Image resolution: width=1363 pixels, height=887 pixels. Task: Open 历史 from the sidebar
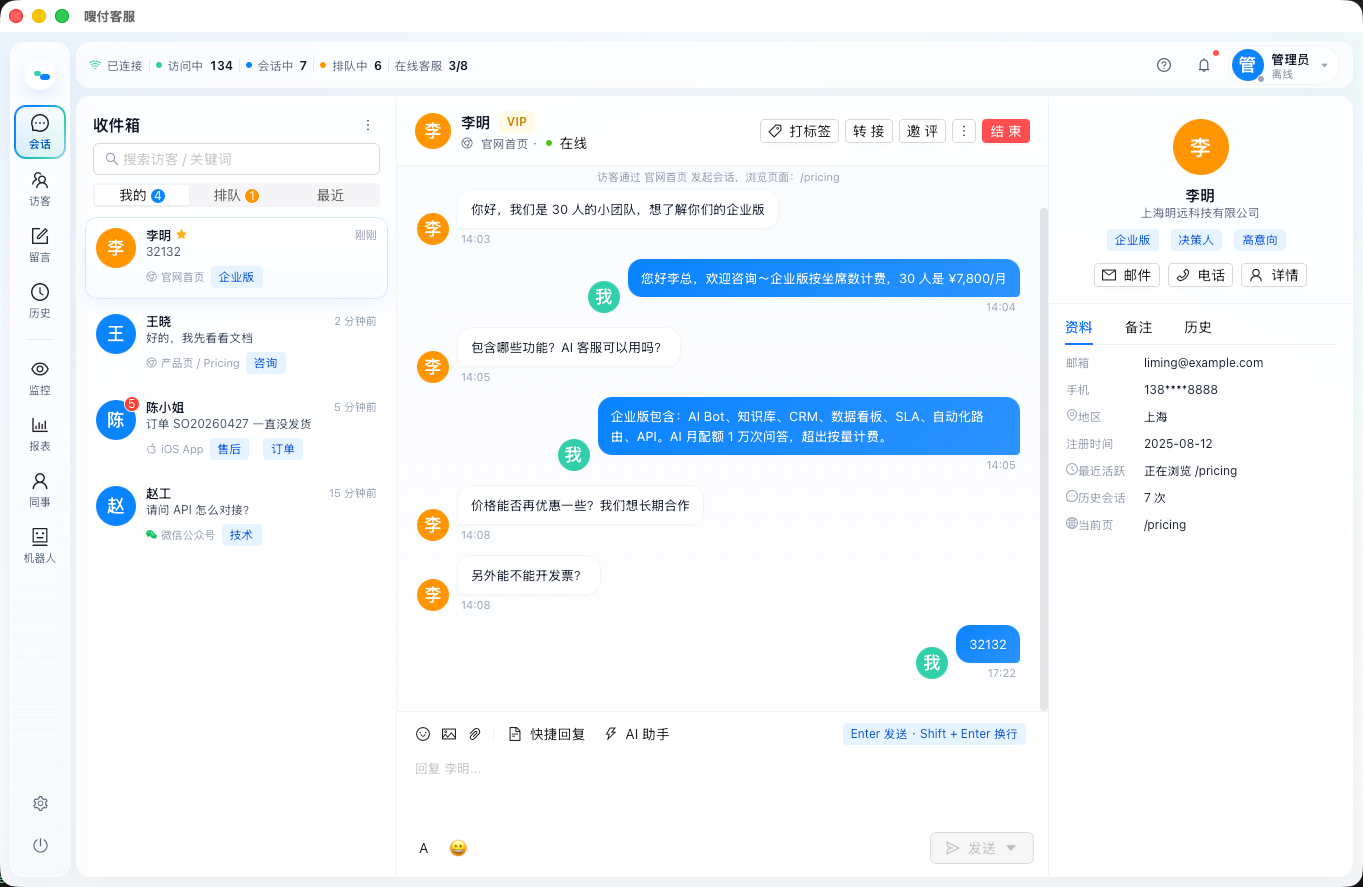40,300
